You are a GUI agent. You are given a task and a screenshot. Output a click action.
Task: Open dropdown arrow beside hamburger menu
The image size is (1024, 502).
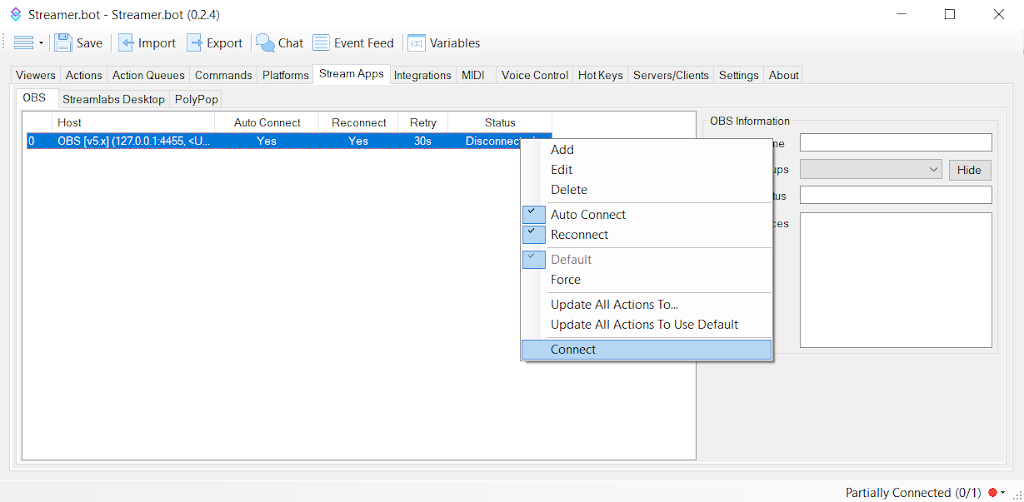pyautogui.click(x=41, y=43)
